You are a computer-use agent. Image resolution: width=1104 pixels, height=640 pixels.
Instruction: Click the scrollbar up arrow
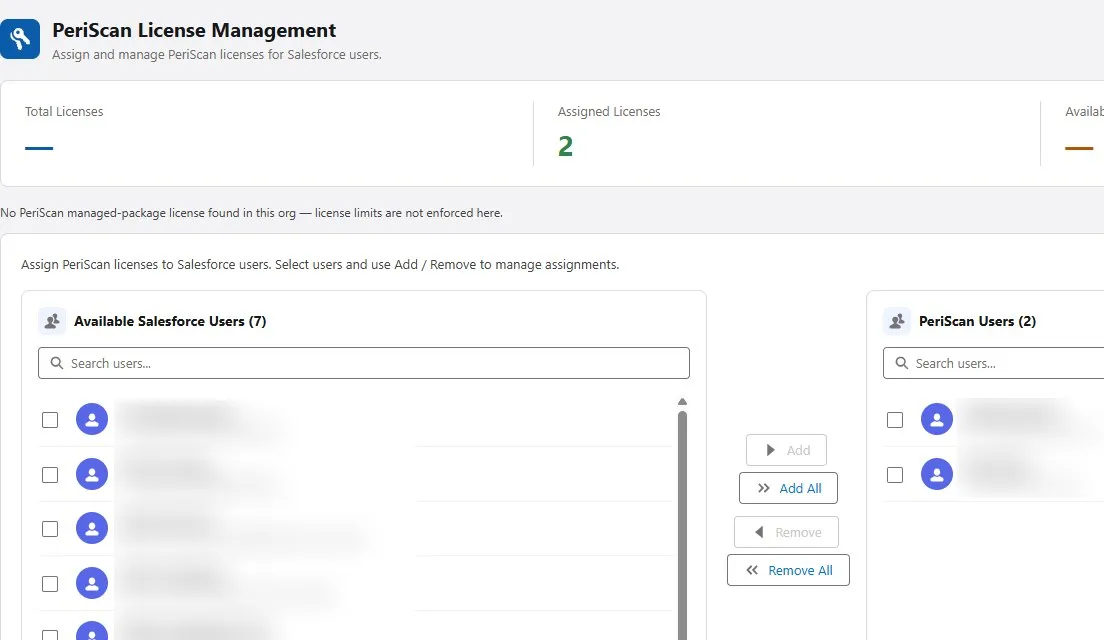click(682, 402)
